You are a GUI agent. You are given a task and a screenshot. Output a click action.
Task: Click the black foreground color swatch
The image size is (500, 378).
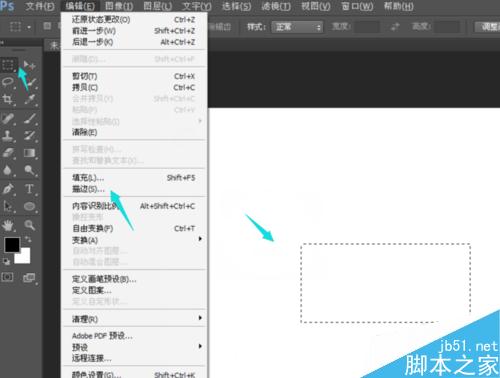(x=12, y=245)
